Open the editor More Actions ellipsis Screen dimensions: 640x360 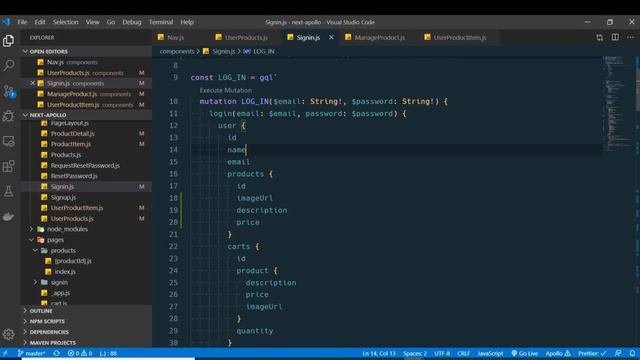(x=631, y=37)
